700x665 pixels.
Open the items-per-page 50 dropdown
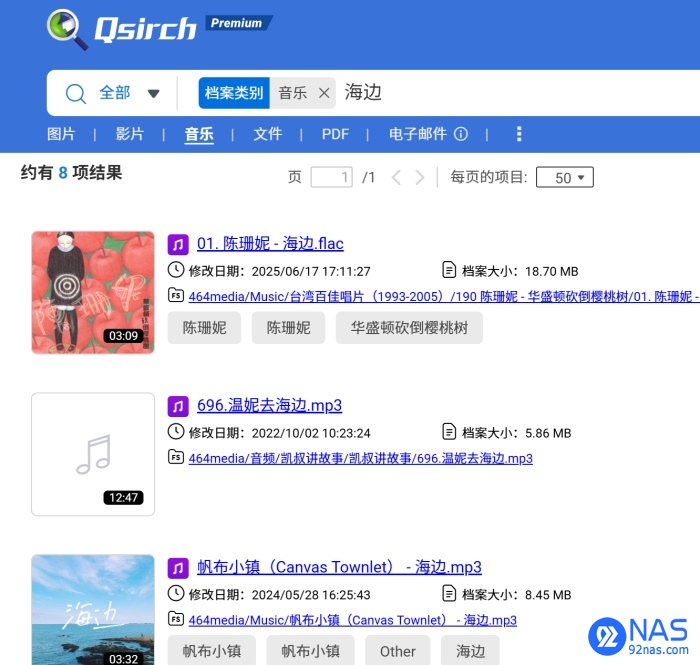click(565, 177)
